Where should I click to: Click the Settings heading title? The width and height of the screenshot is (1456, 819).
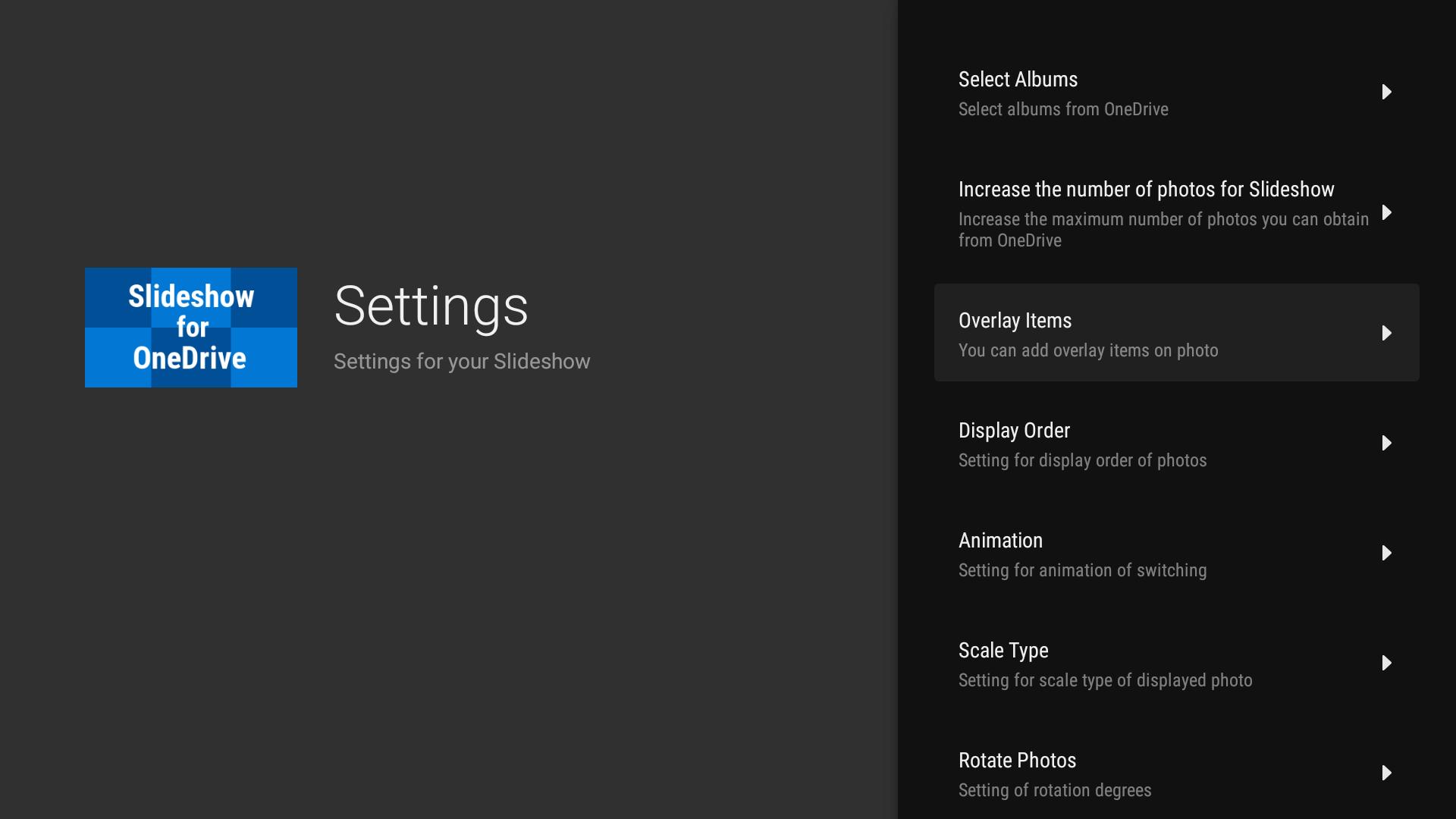tap(431, 306)
